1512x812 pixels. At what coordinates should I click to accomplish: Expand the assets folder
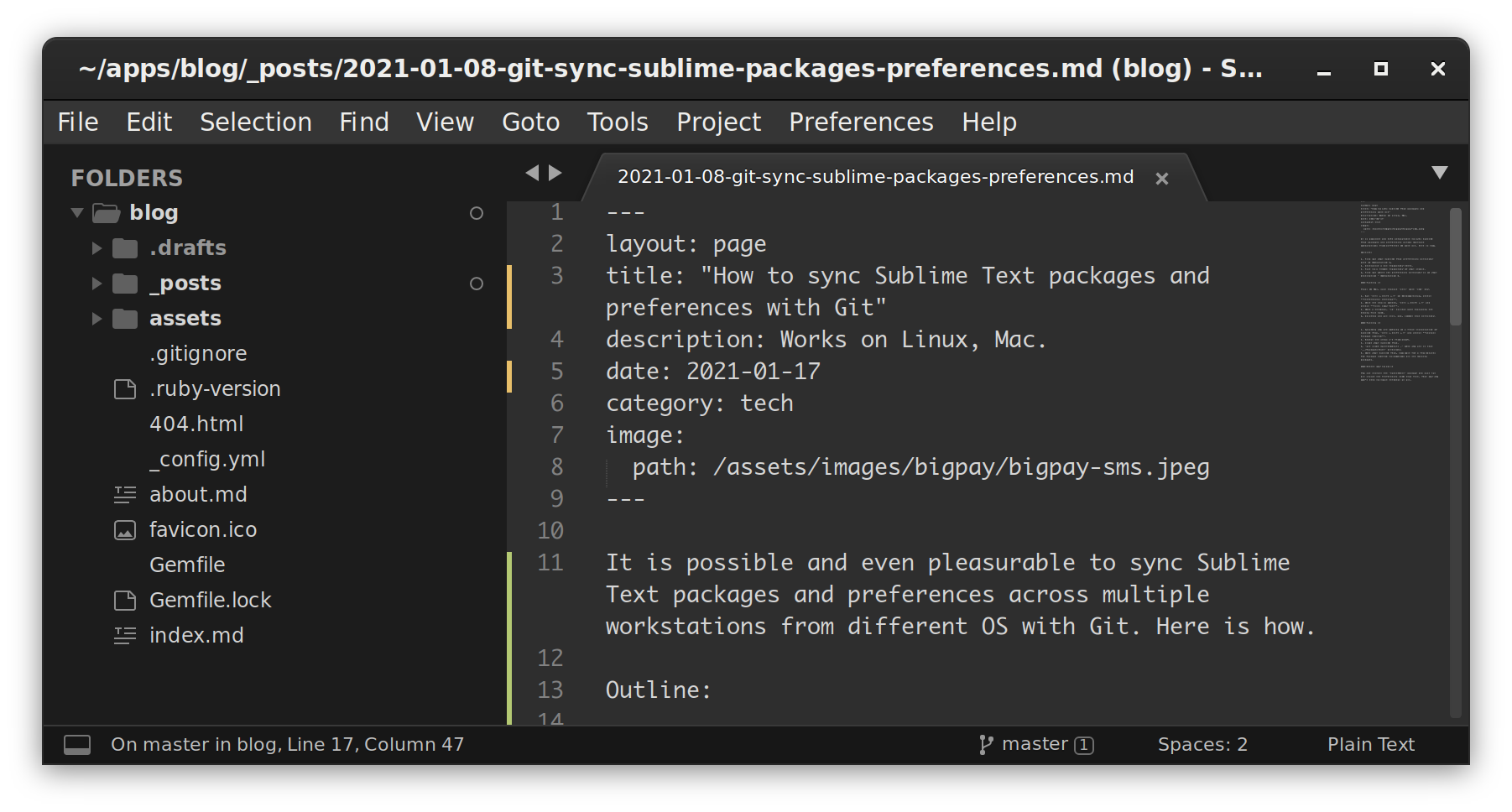[95, 318]
